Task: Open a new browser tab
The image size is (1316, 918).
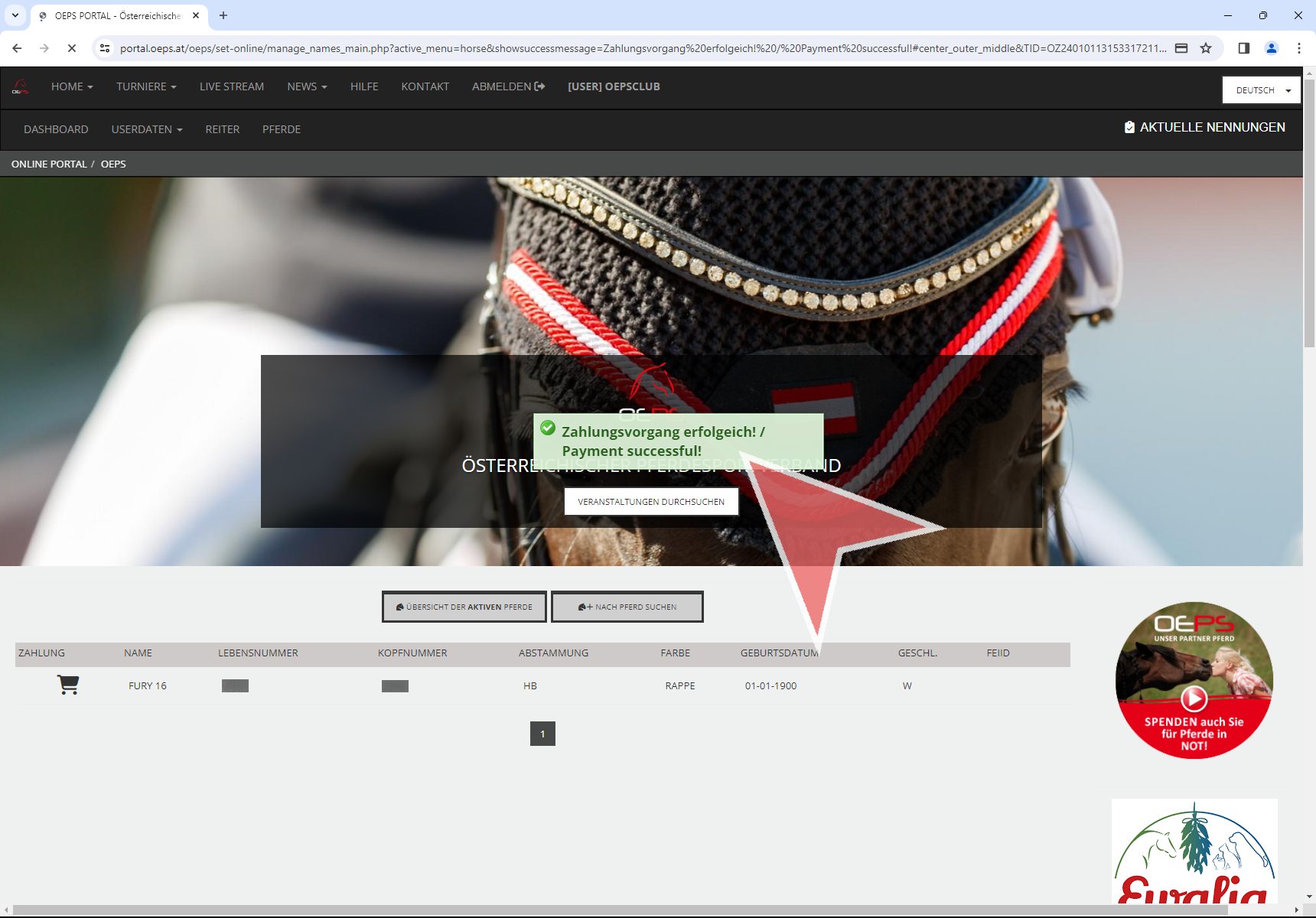Action: tap(223, 15)
